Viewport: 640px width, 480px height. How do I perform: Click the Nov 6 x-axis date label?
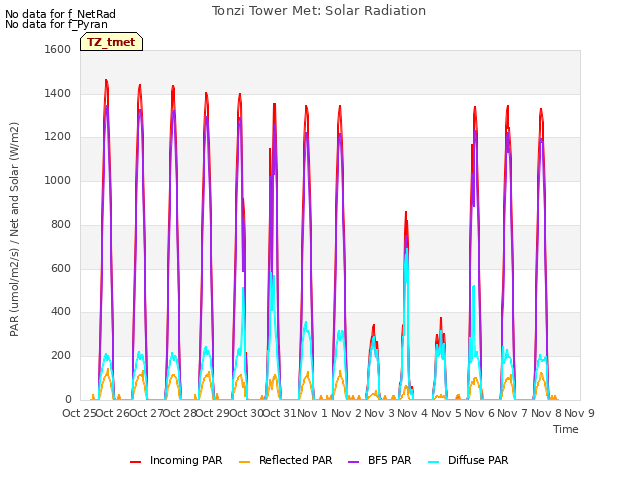pos(480,413)
